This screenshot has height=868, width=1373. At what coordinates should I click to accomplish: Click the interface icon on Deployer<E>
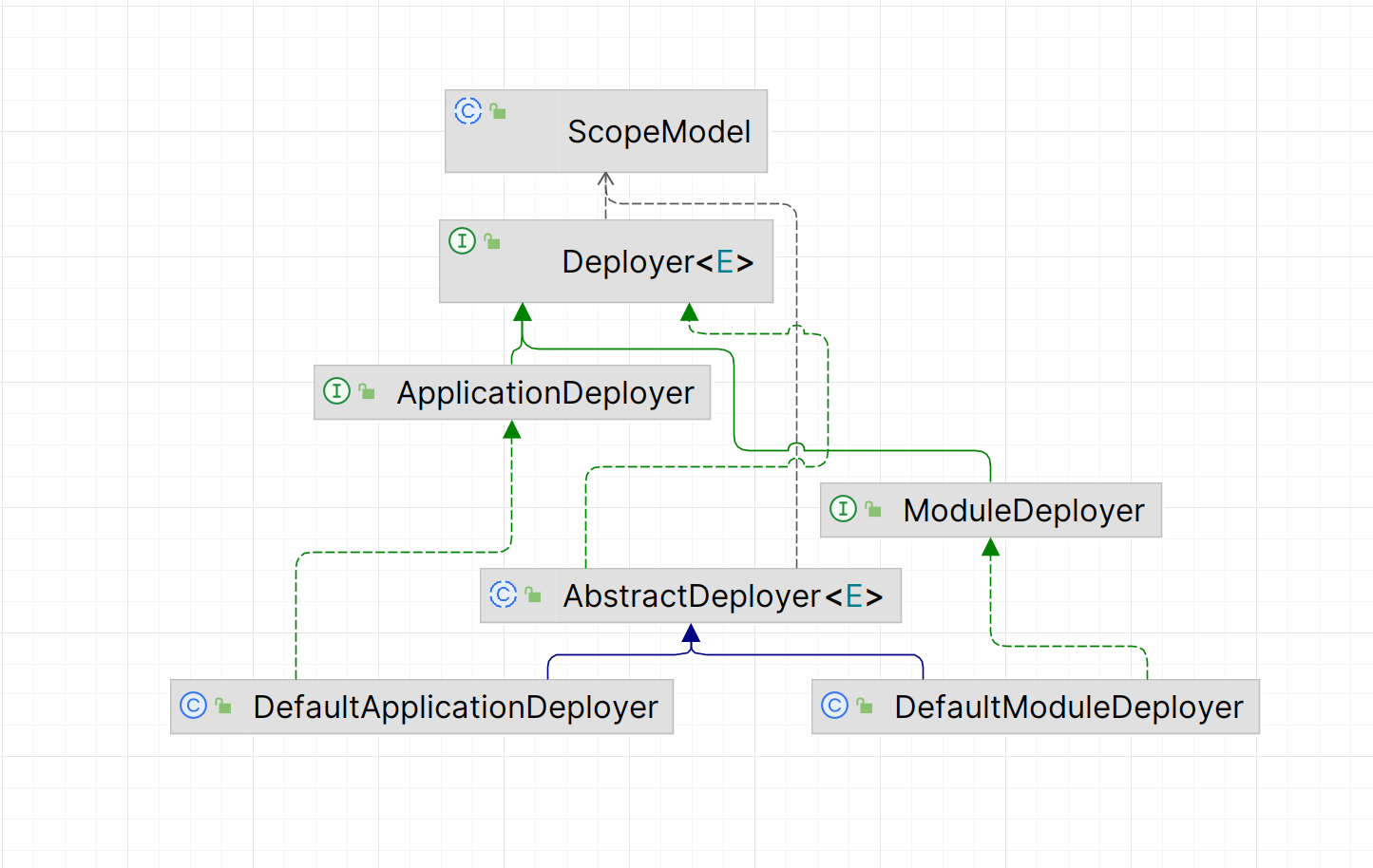pos(463,241)
